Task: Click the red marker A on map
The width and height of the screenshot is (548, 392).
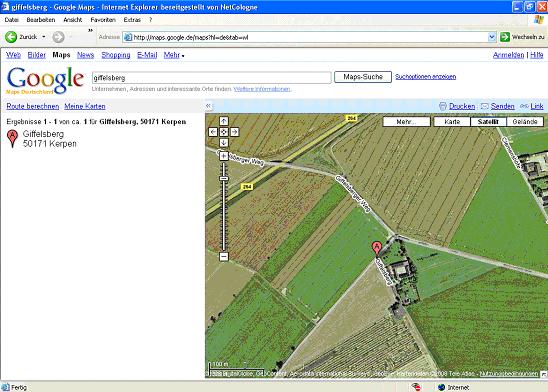Action: 376,248
